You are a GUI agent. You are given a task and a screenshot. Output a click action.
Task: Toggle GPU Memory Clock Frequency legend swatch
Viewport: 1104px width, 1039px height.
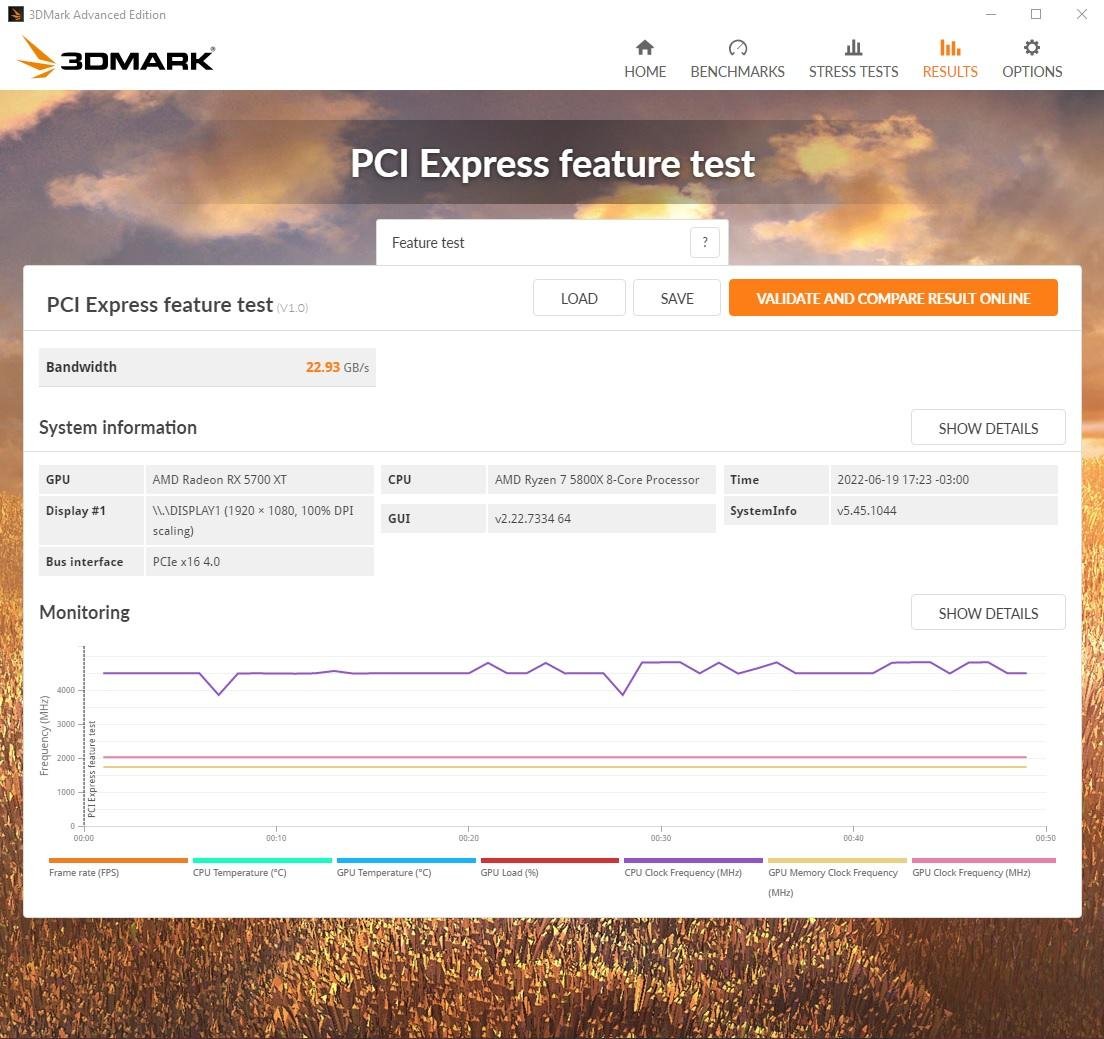click(x=837, y=860)
